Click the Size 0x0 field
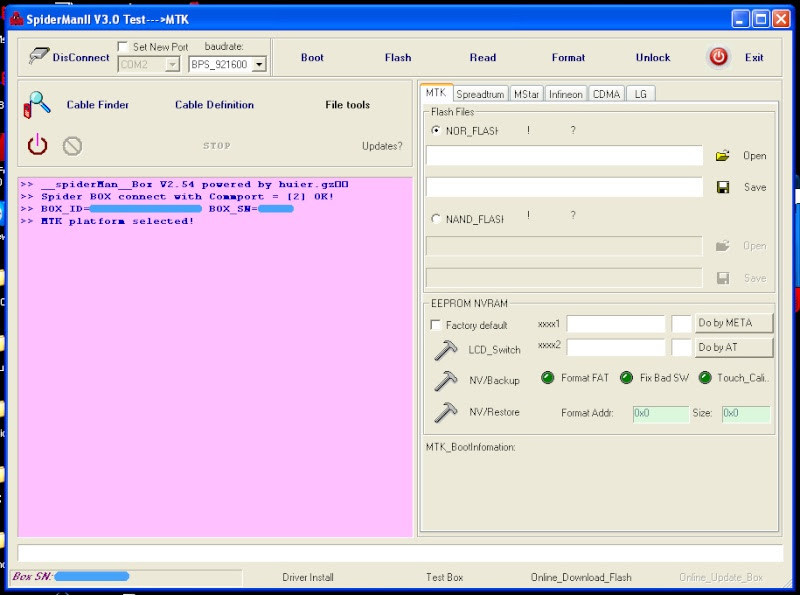Viewport: 800px width, 595px height. tap(745, 414)
